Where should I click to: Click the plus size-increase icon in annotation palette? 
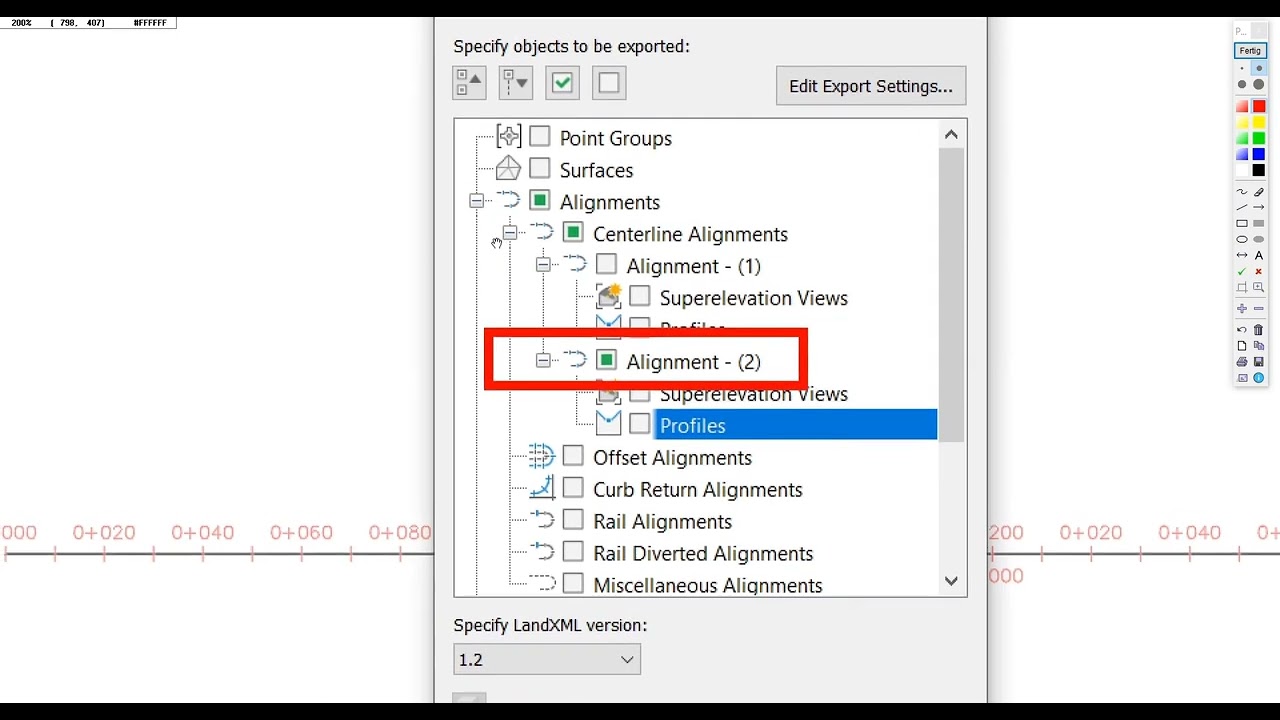(1242, 309)
